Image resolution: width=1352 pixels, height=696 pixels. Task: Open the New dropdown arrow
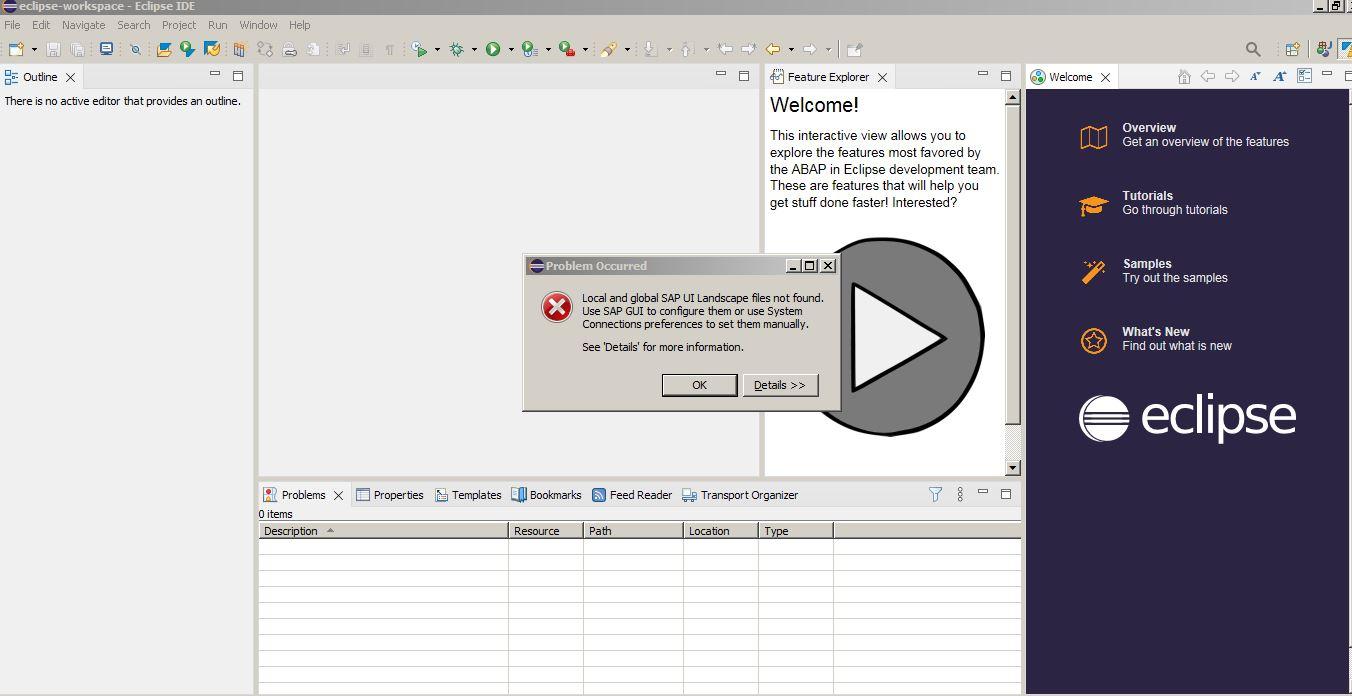coord(34,49)
